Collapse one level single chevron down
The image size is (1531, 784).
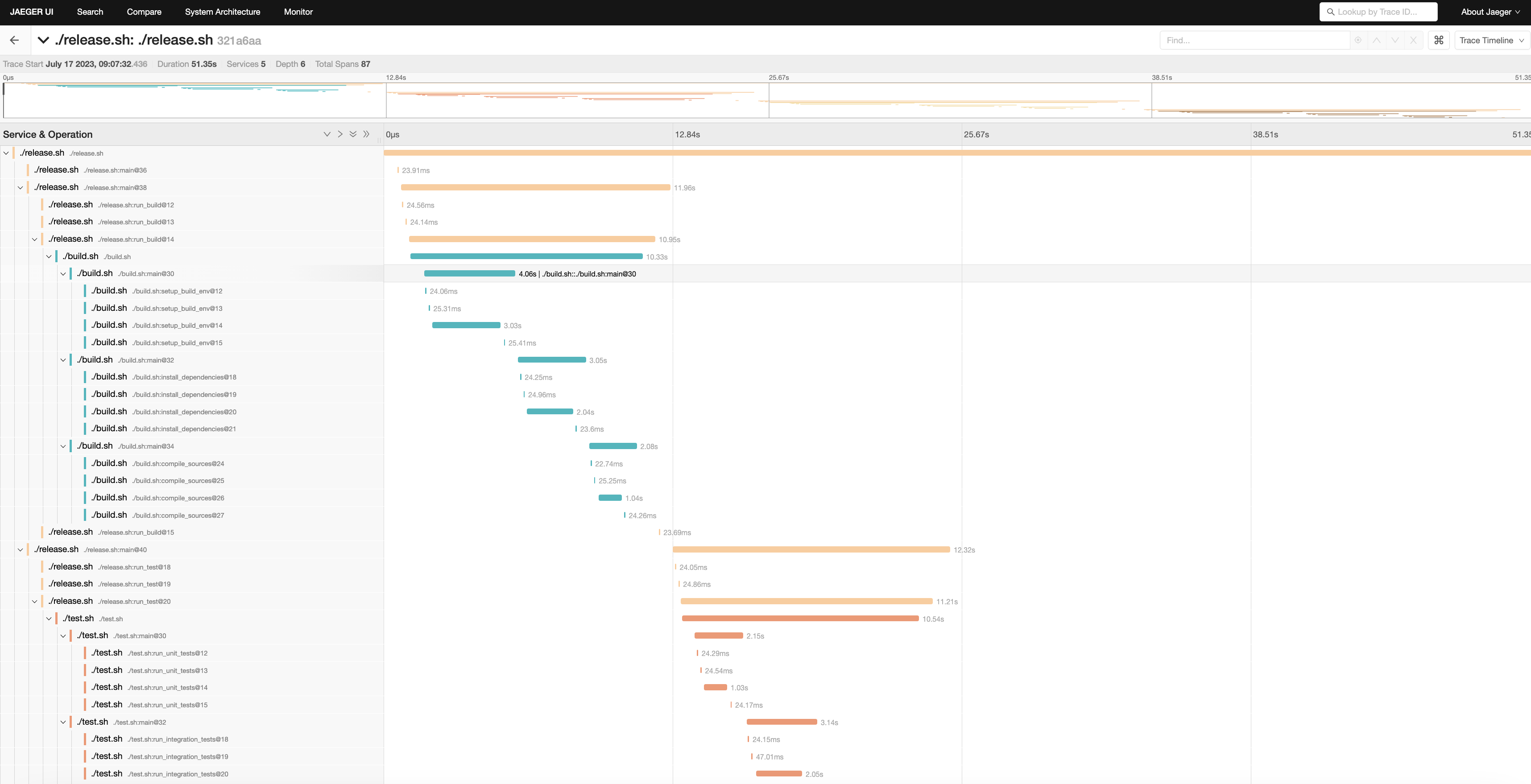pos(327,134)
